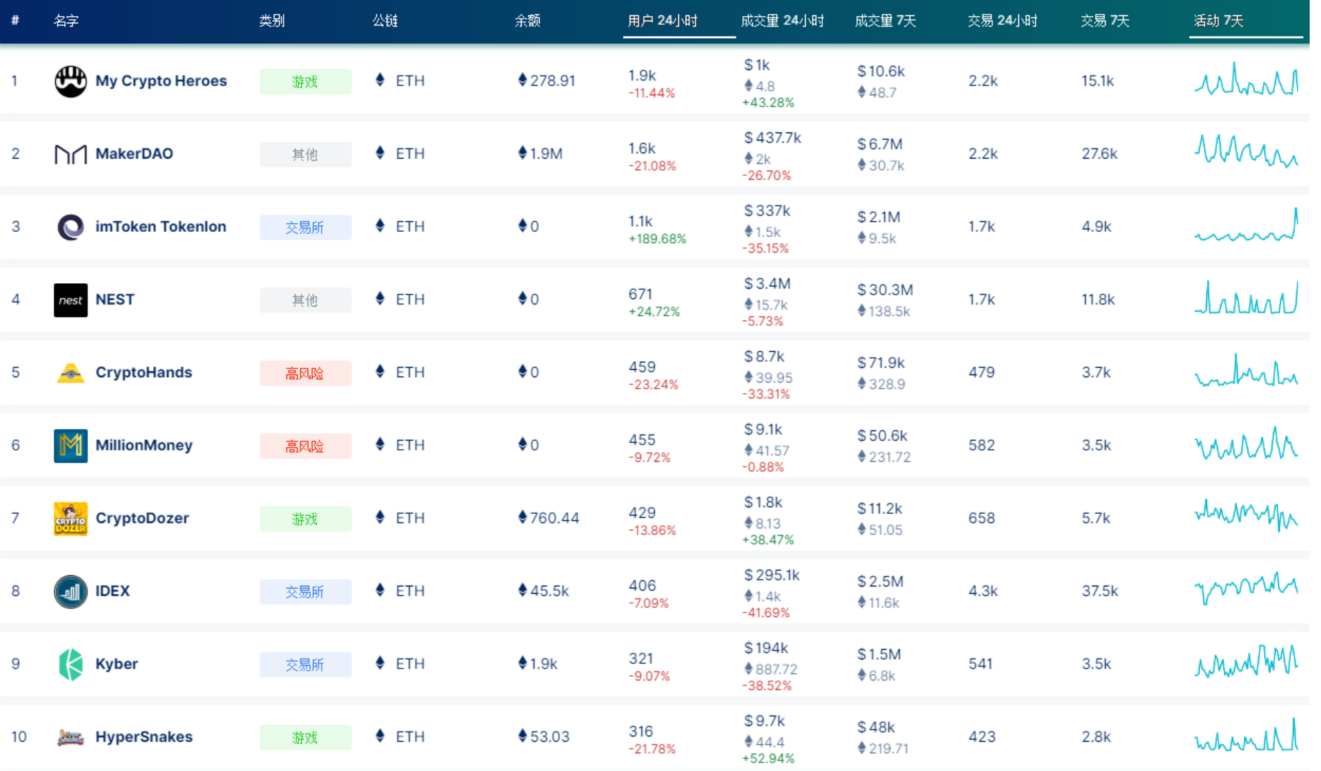This screenshot has width=1321, height=771.
Task: Click 高风险 tag in CryptoHands row
Action: [x=305, y=374]
